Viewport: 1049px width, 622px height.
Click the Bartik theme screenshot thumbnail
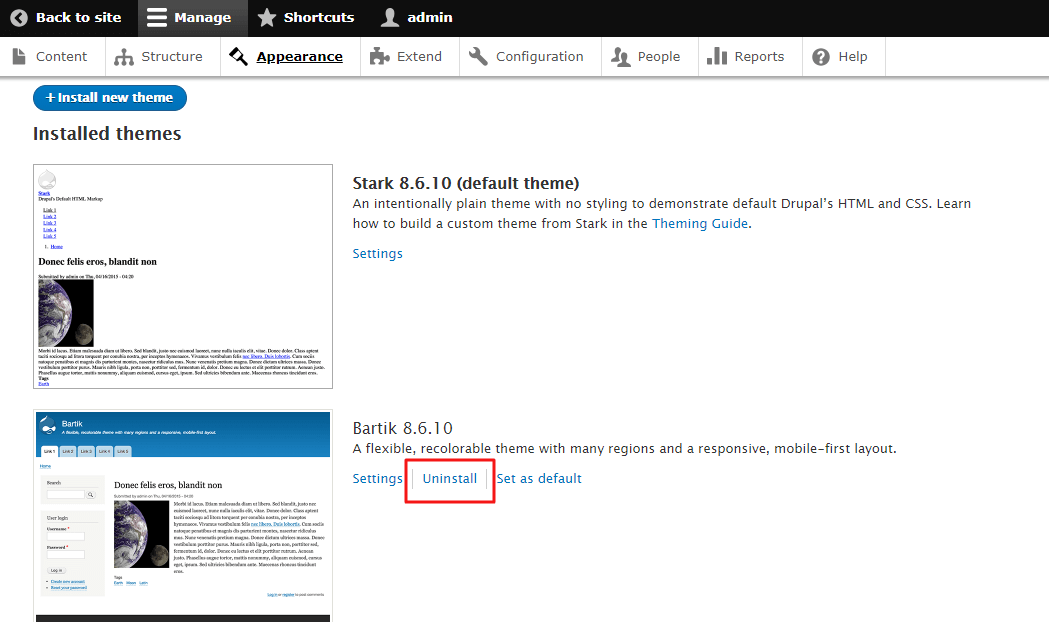pos(183,516)
